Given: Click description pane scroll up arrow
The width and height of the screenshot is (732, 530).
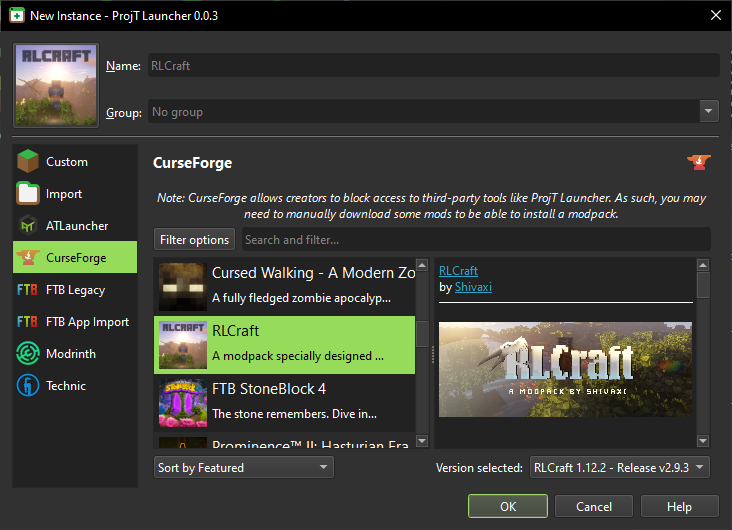Looking at the screenshot, I should click(703, 265).
